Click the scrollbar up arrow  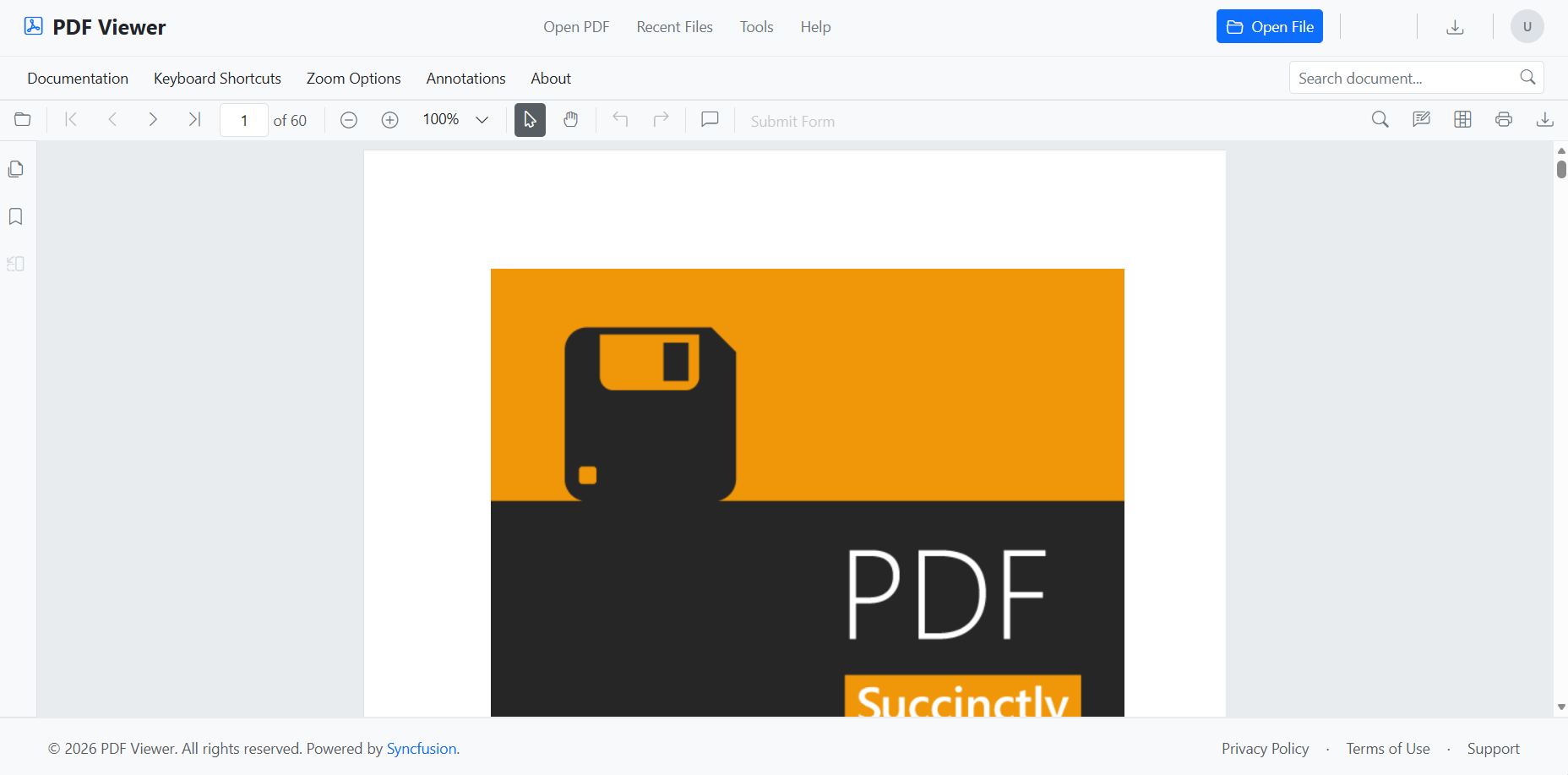(x=1561, y=150)
